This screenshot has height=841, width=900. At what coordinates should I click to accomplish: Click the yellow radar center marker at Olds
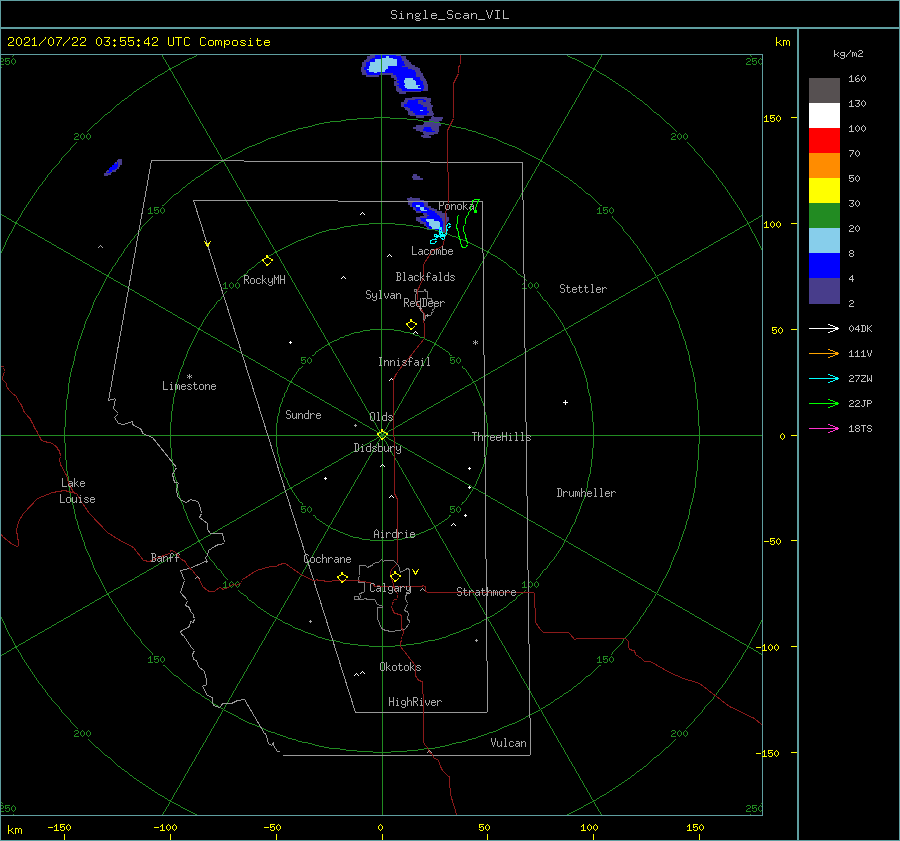click(382, 435)
